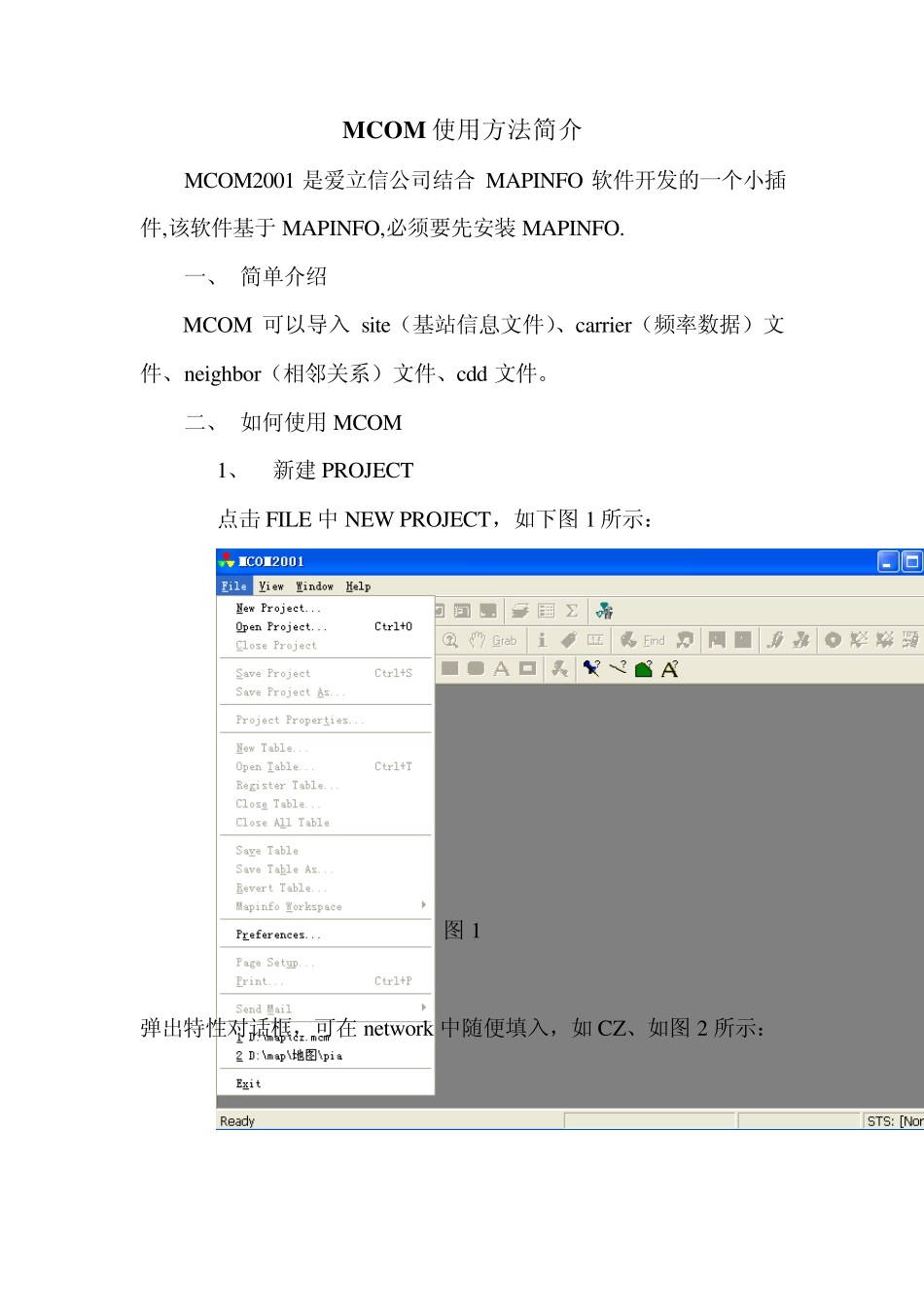Click the table grid browser icon
Image resolution: width=924 pixels, height=1307 pixels.
547,611
